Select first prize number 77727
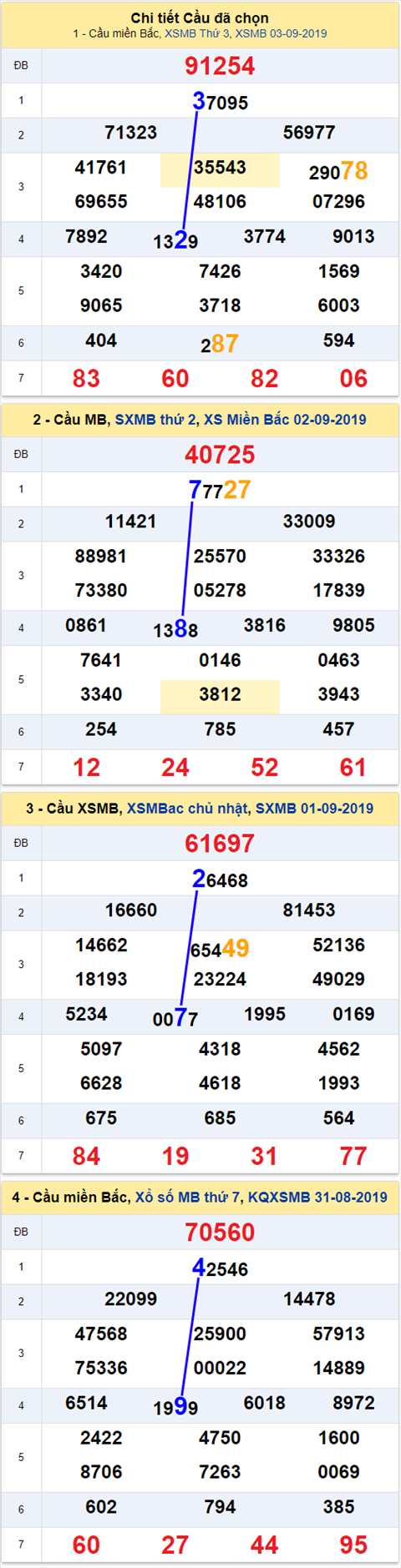 click(x=220, y=490)
